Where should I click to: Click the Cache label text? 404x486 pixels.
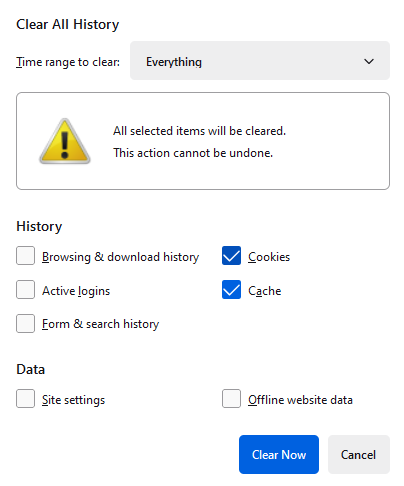click(x=265, y=291)
